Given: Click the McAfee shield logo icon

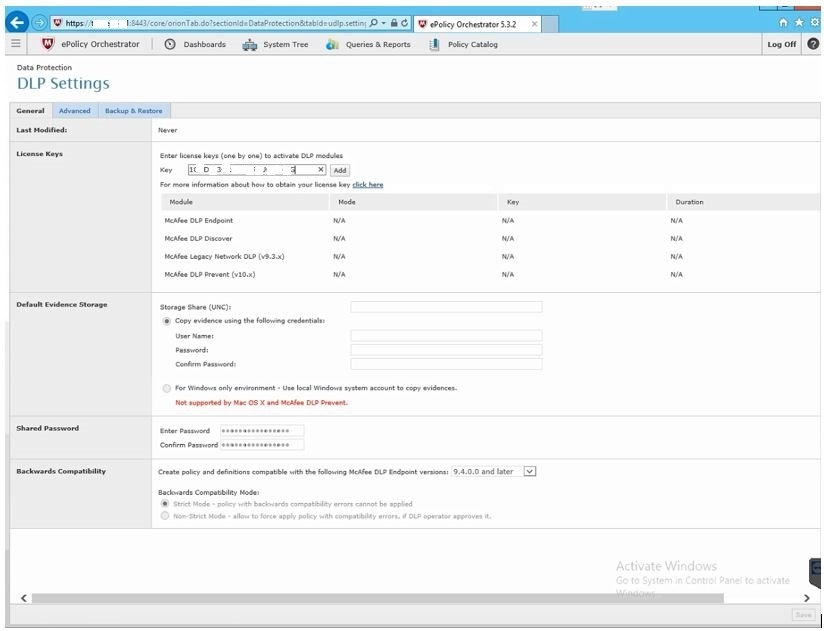Looking at the screenshot, I should [x=47, y=44].
